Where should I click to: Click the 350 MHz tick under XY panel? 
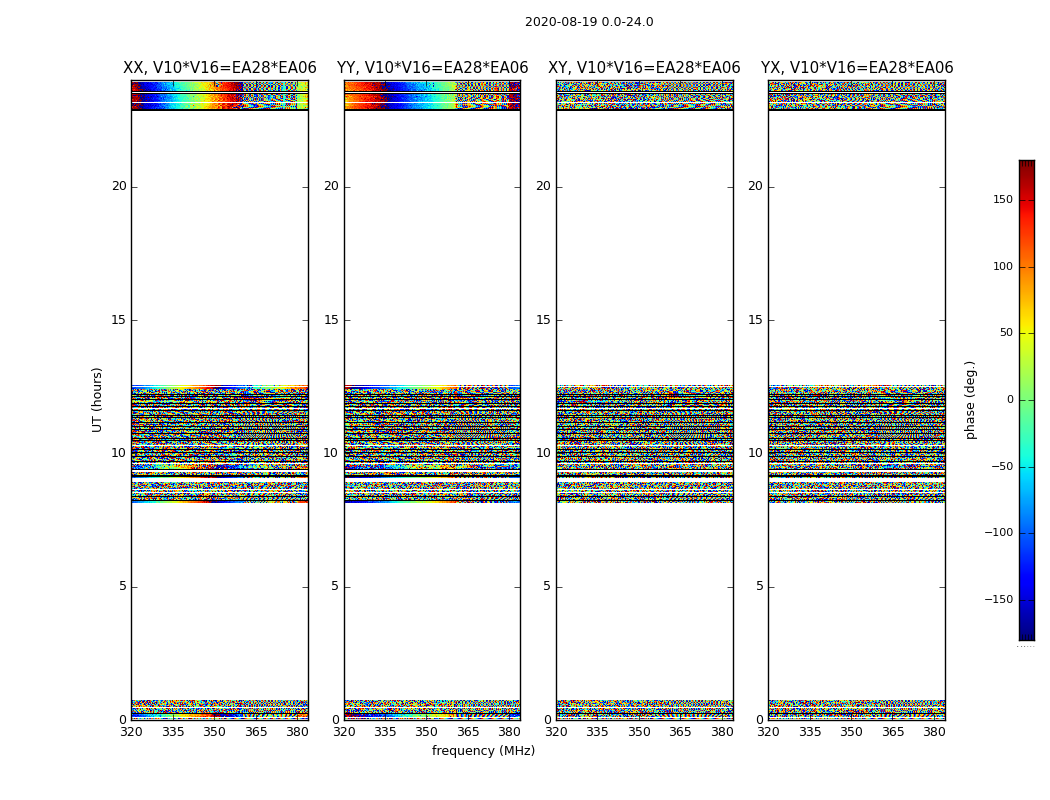[639, 732]
